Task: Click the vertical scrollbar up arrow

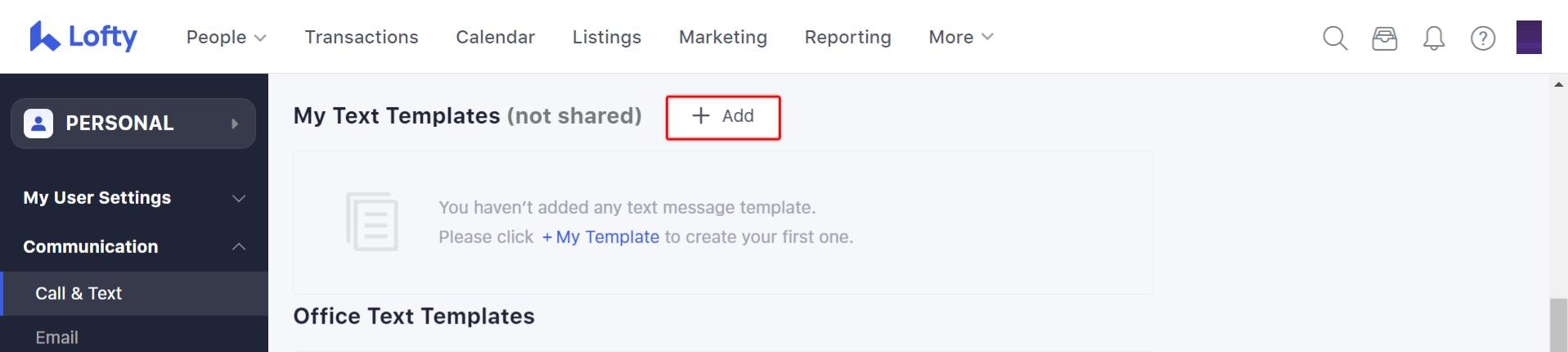Action: (x=1559, y=83)
